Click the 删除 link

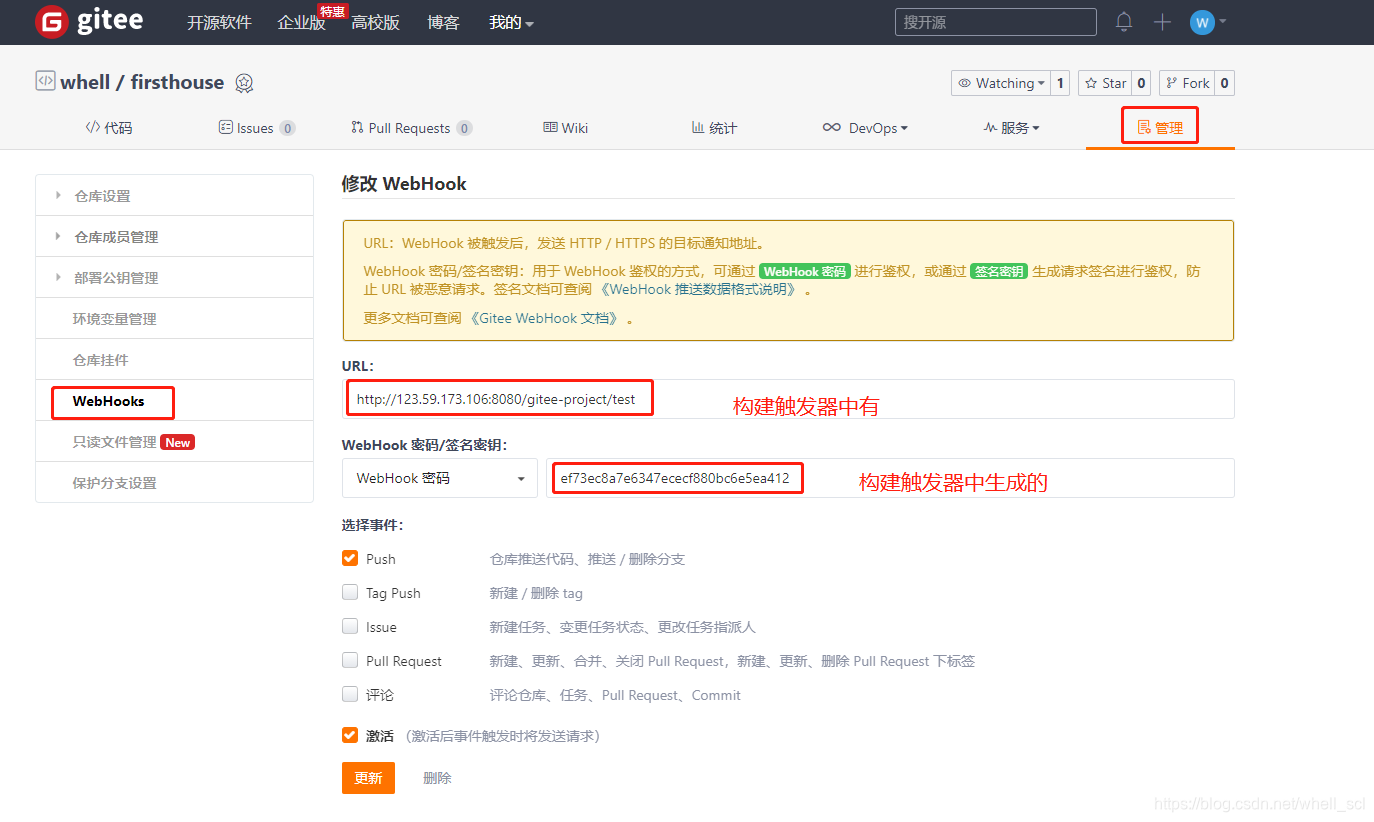point(437,778)
